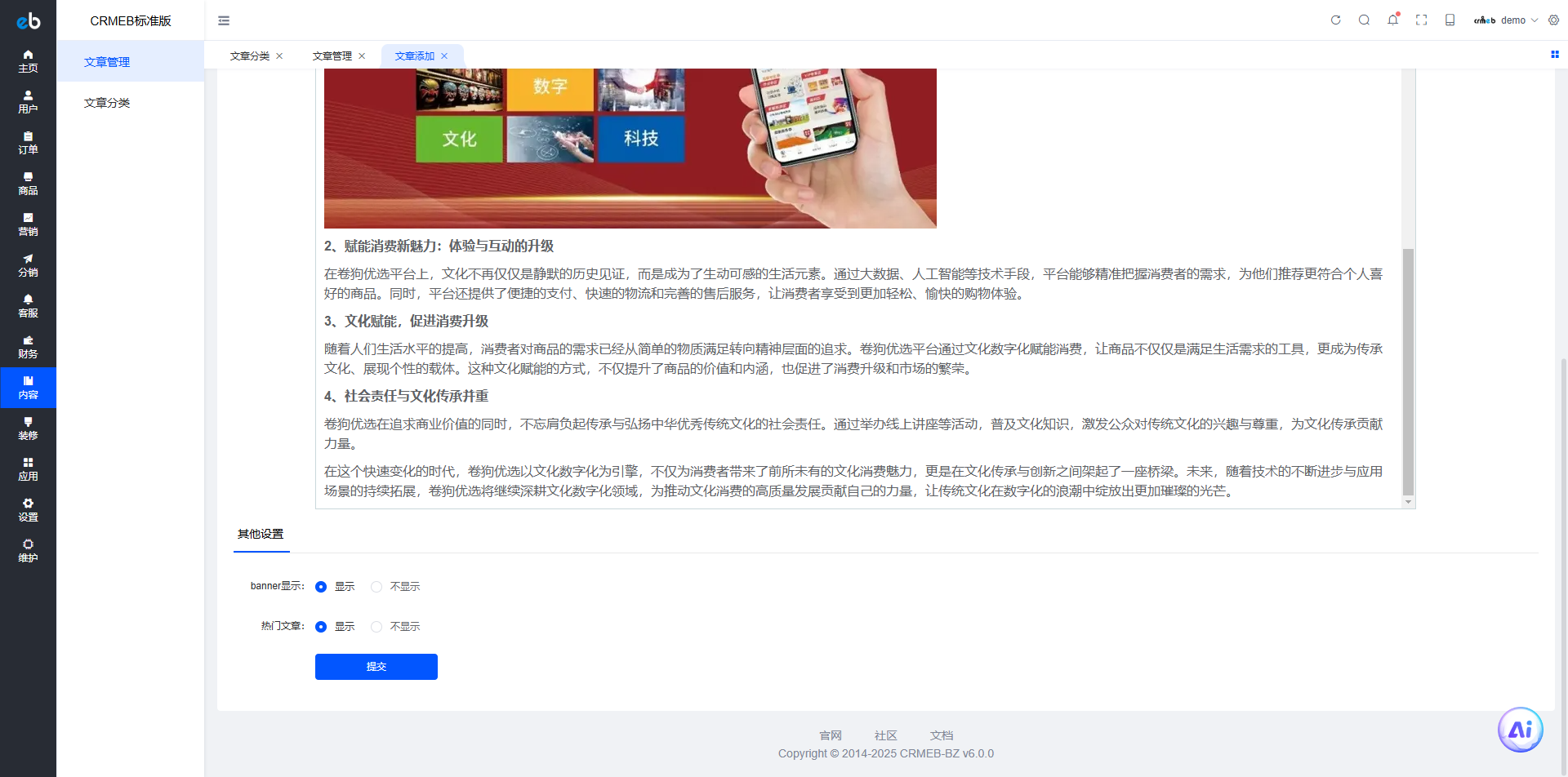The image size is (1568, 777).
Task: Open 文章分类 in the submenu
Action: (131, 103)
